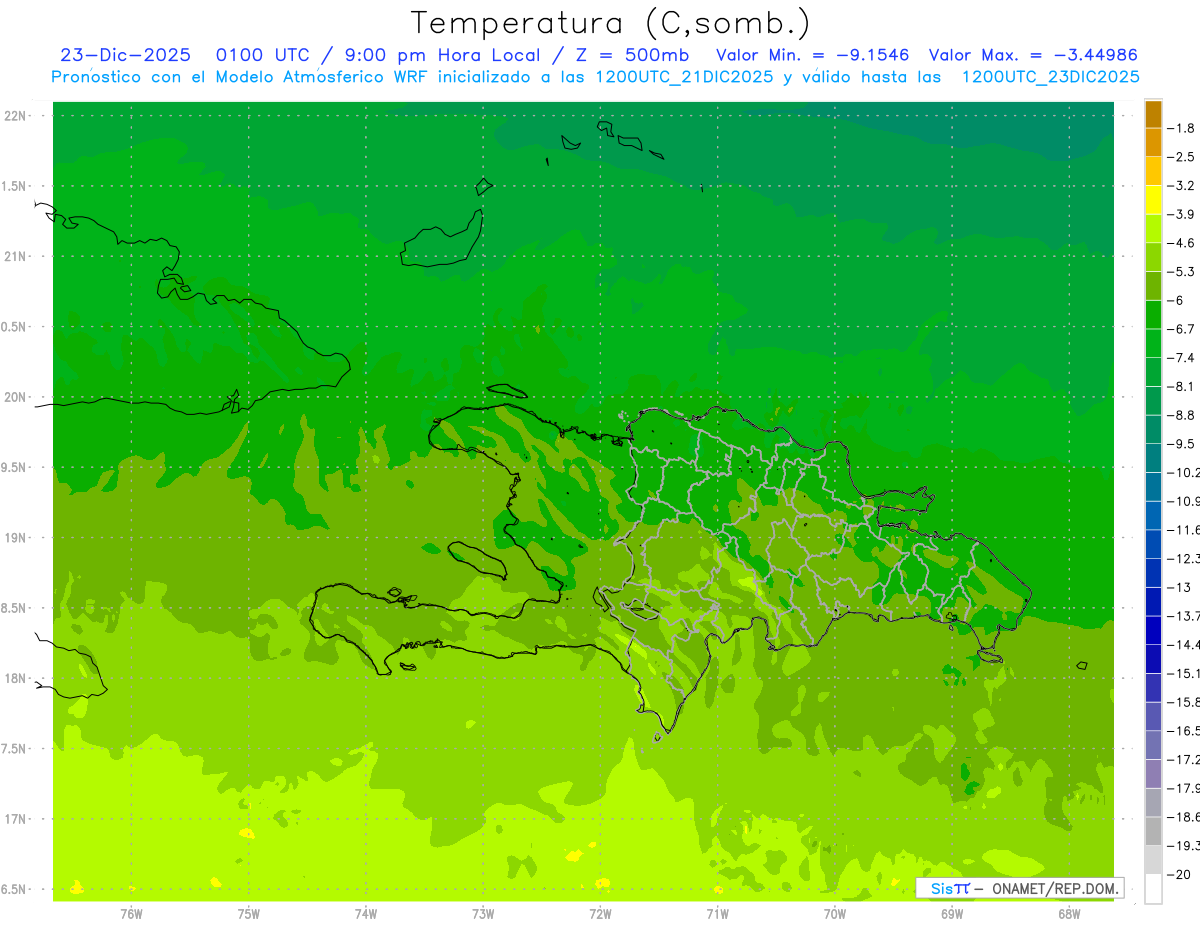Select the yellow swatch between -3.2 and -3.9

[1153, 200]
